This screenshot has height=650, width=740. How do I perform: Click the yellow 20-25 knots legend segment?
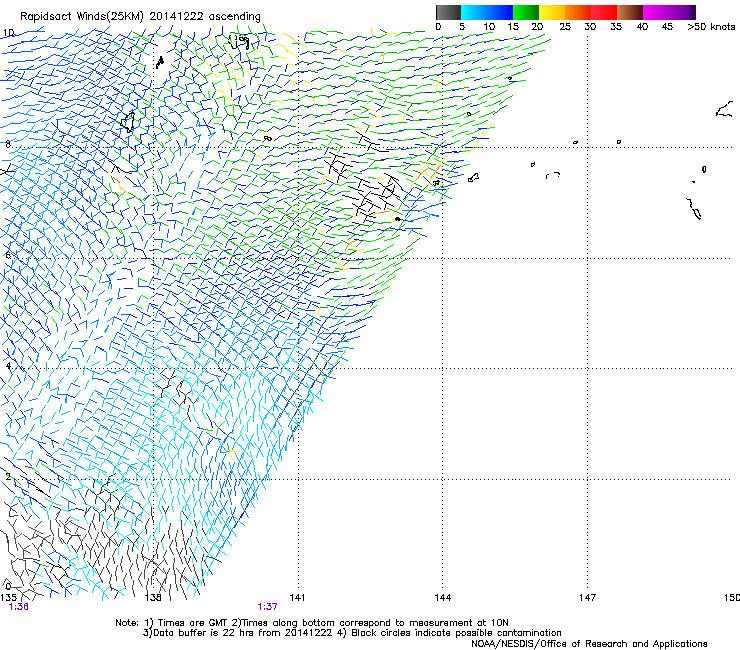tap(552, 12)
